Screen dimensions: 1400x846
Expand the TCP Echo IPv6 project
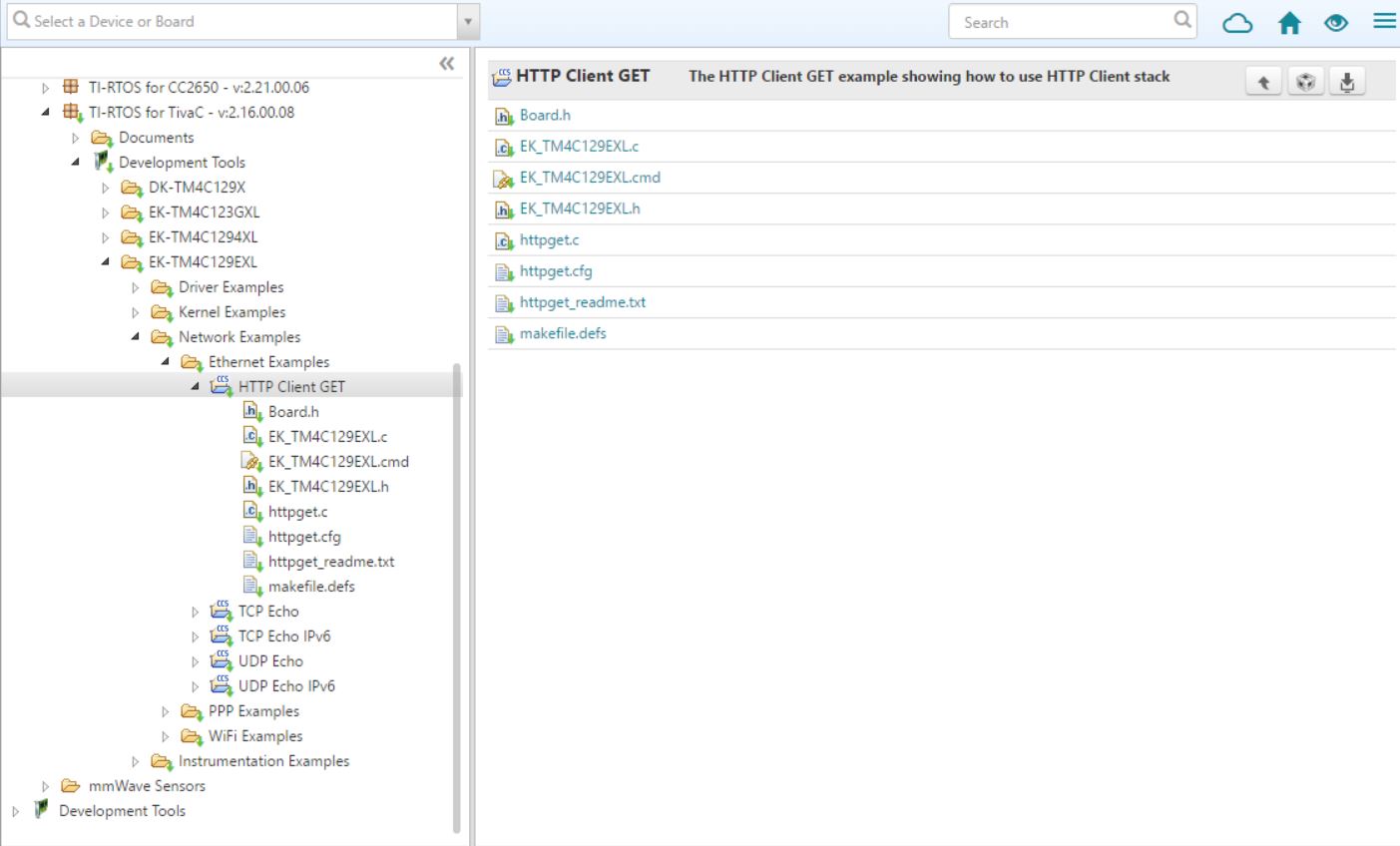[195, 636]
